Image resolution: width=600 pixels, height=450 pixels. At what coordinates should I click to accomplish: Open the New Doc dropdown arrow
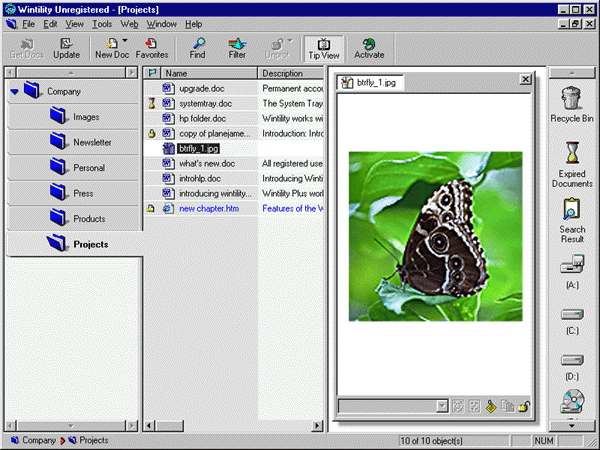click(x=125, y=43)
